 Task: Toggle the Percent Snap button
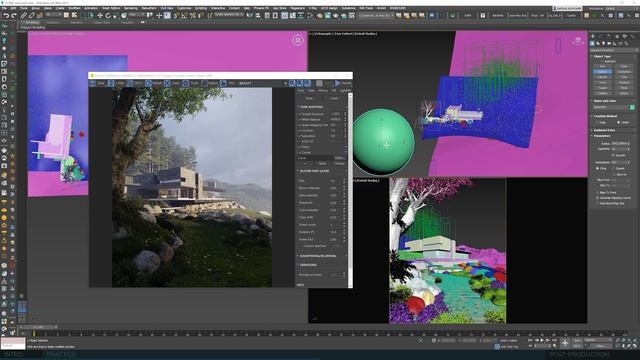(x=192, y=16)
